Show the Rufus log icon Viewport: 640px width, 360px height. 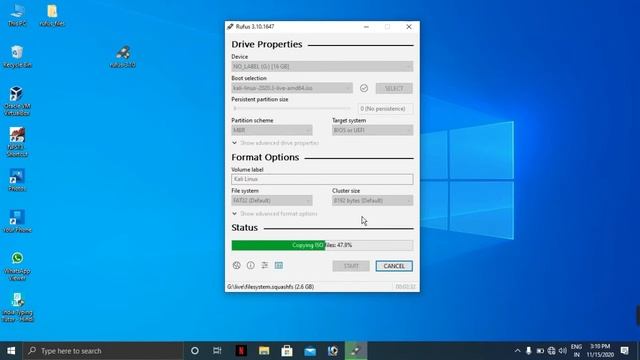pos(279,265)
